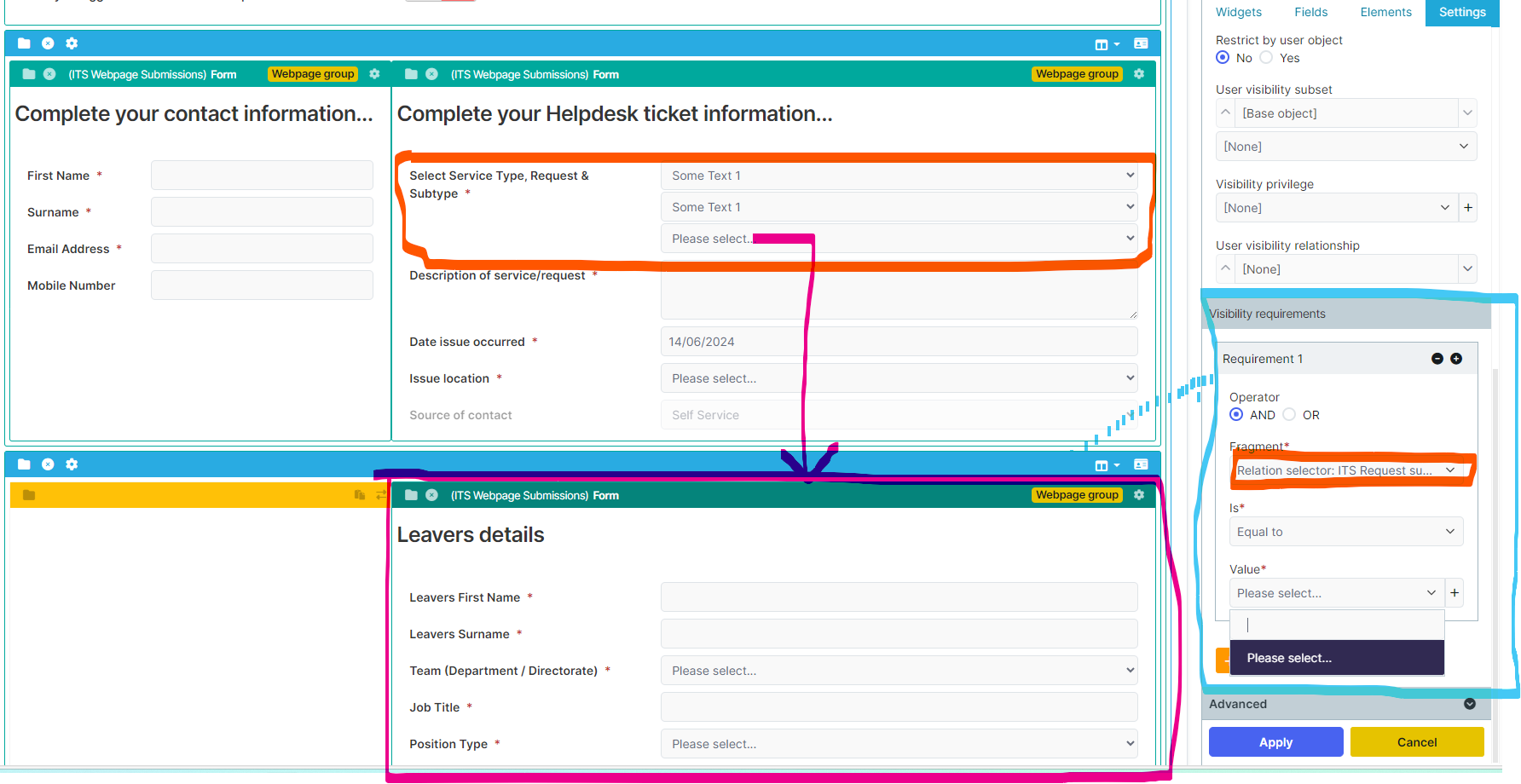The height and width of the screenshot is (784, 1521).
Task: Choose AND operator radio button
Action: (1236, 415)
